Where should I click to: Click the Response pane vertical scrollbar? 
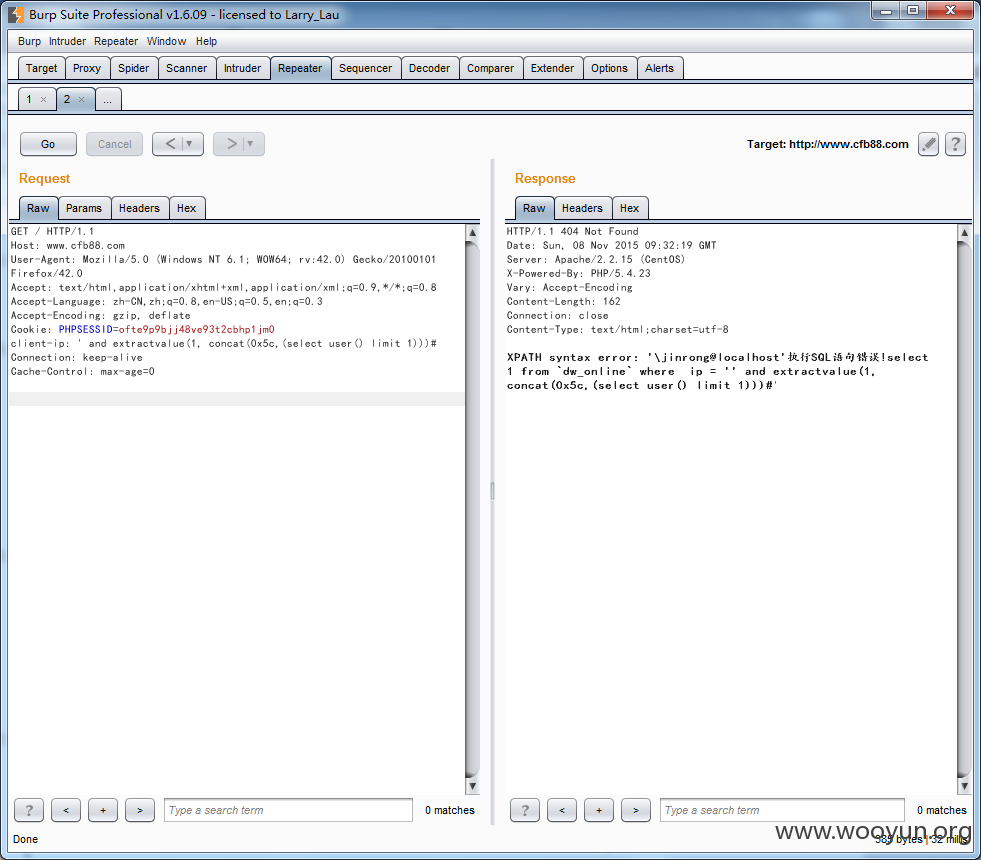tap(964, 509)
